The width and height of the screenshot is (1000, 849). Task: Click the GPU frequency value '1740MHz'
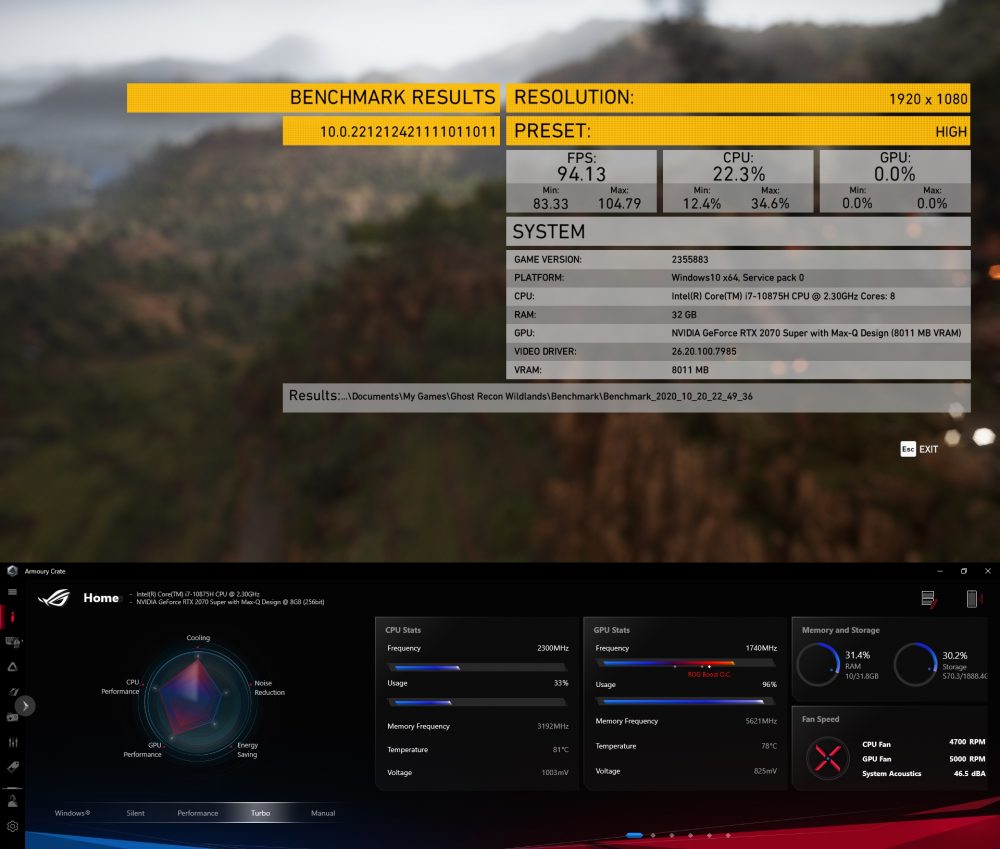point(761,648)
